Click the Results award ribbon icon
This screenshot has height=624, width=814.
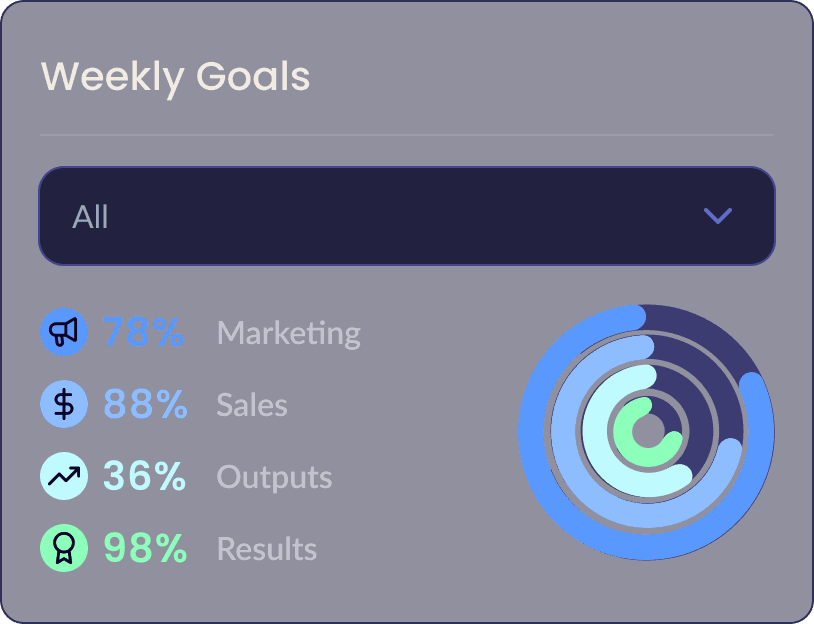point(64,549)
